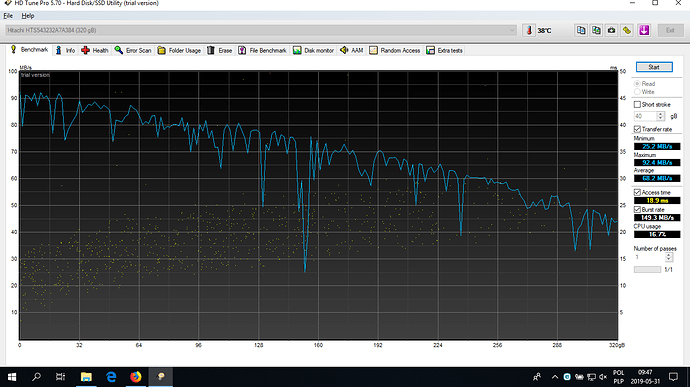Switch to the Health tab
Screen dimensions: 690x387
click(95, 50)
